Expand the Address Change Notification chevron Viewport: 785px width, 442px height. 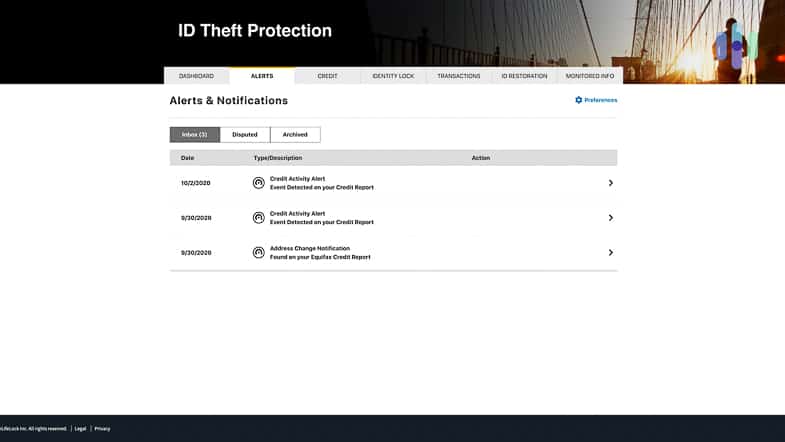coord(610,253)
